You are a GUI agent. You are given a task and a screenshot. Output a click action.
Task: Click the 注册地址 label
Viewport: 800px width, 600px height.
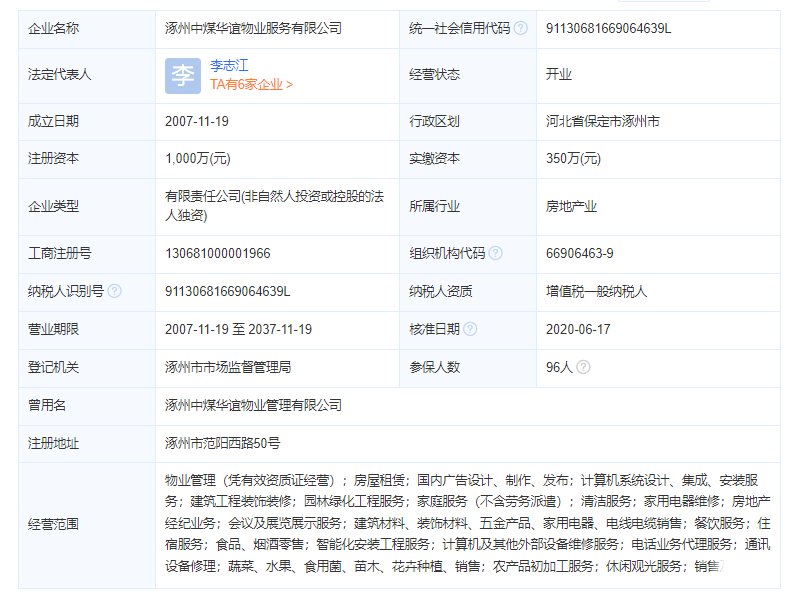pos(54,443)
